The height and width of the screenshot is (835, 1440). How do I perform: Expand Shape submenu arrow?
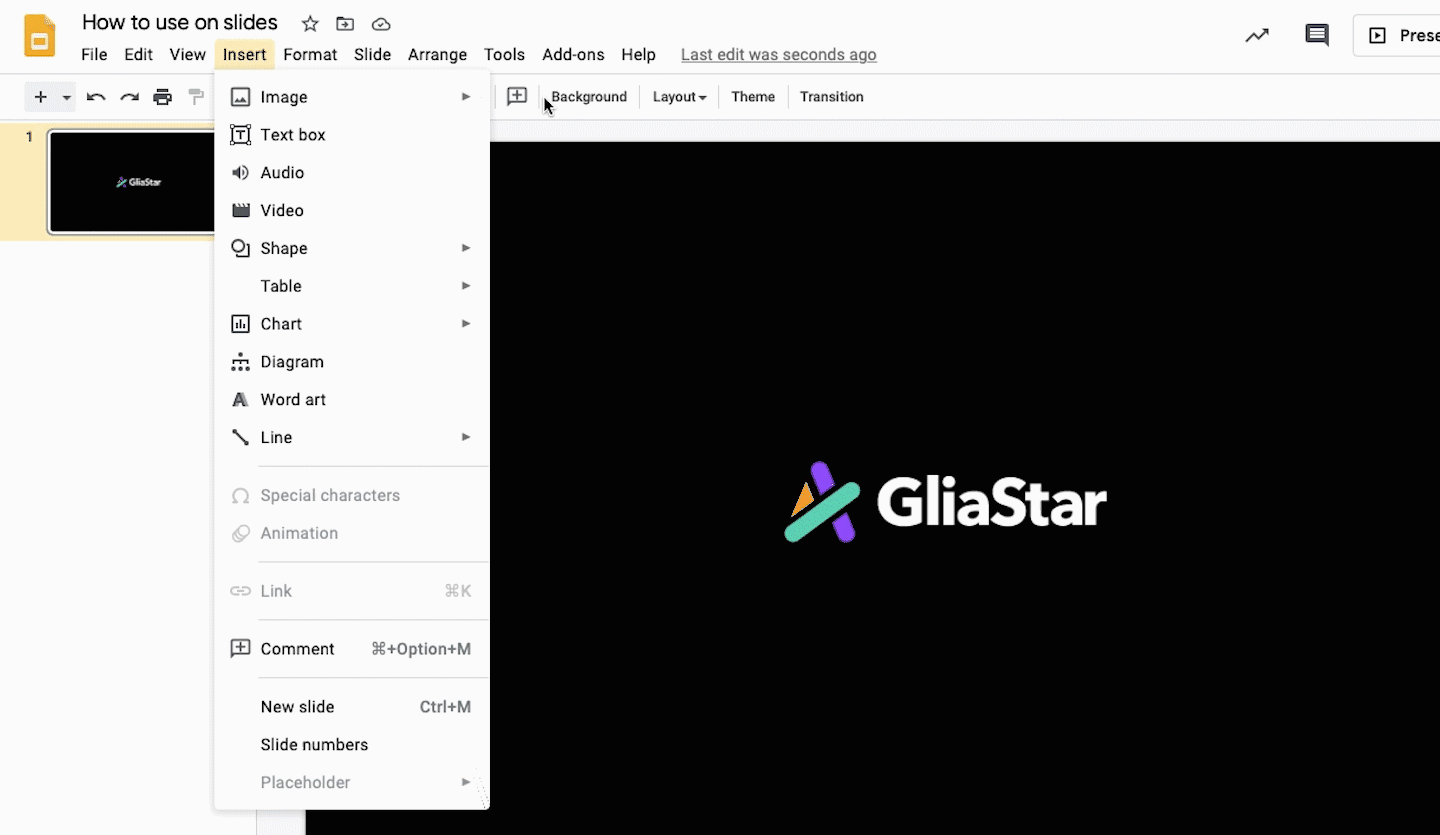466,248
